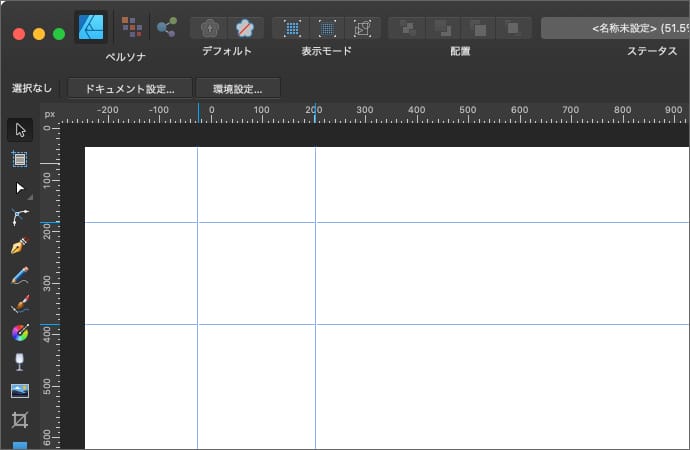Select the Artboard tool
Viewport: 690px width, 450px height.
coord(20,158)
